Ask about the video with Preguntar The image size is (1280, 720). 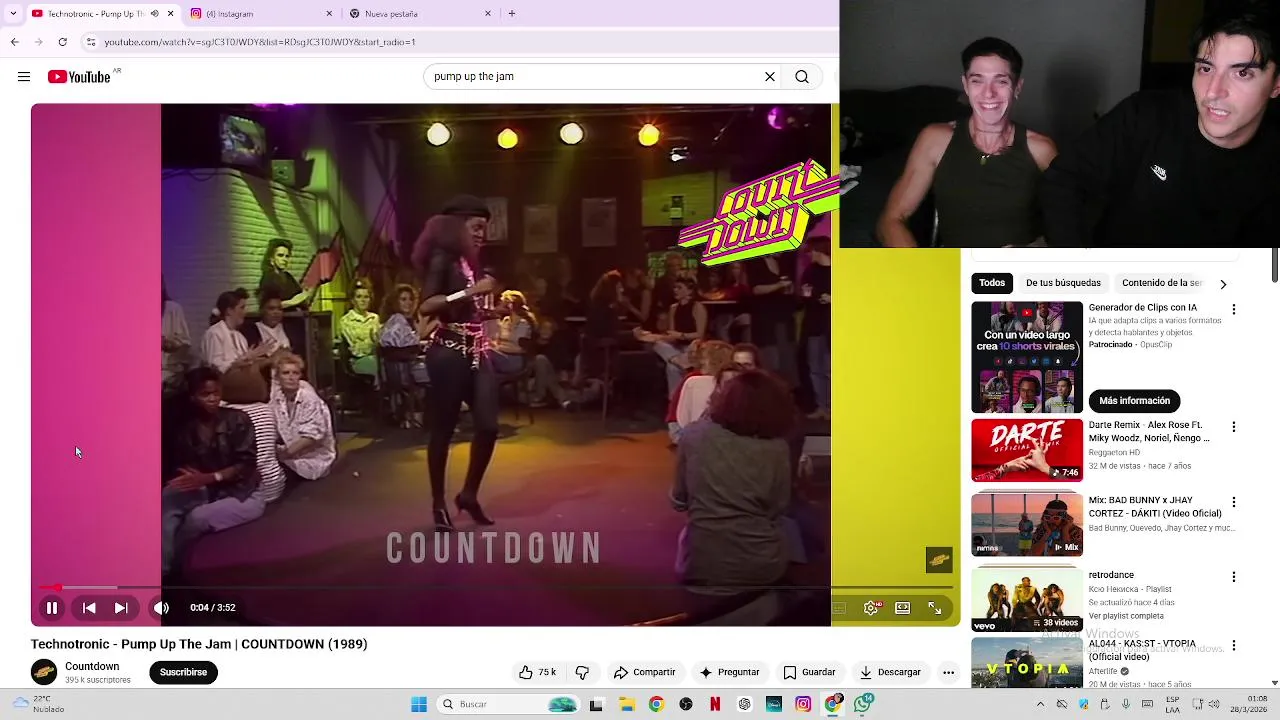(x=730, y=672)
